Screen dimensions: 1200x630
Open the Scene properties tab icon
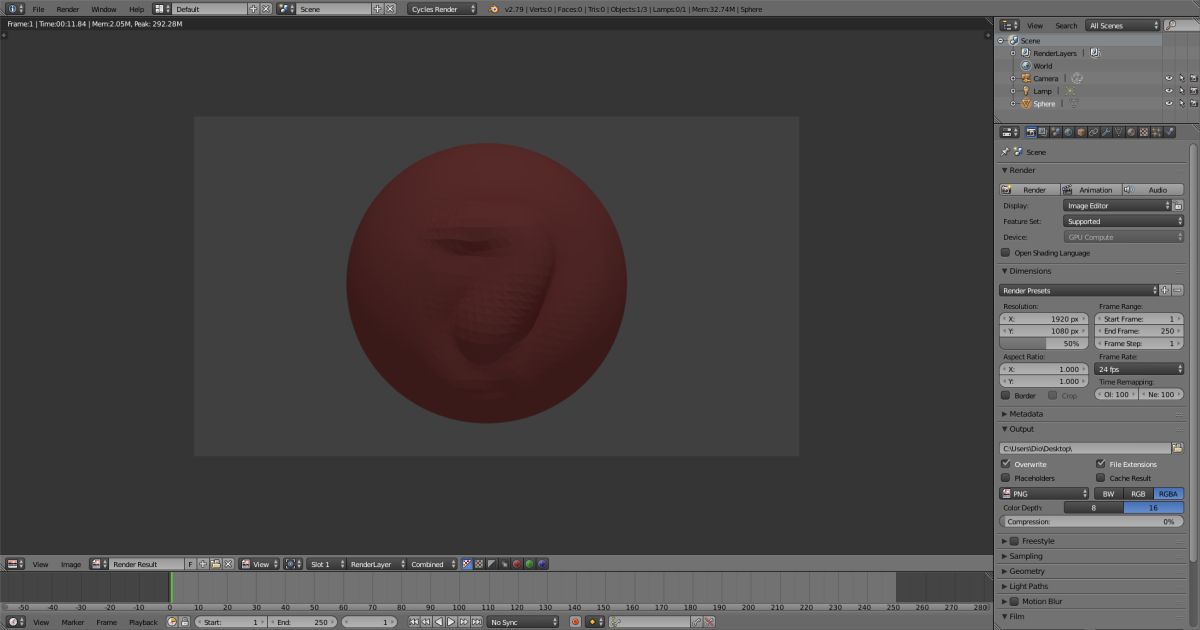1057,132
